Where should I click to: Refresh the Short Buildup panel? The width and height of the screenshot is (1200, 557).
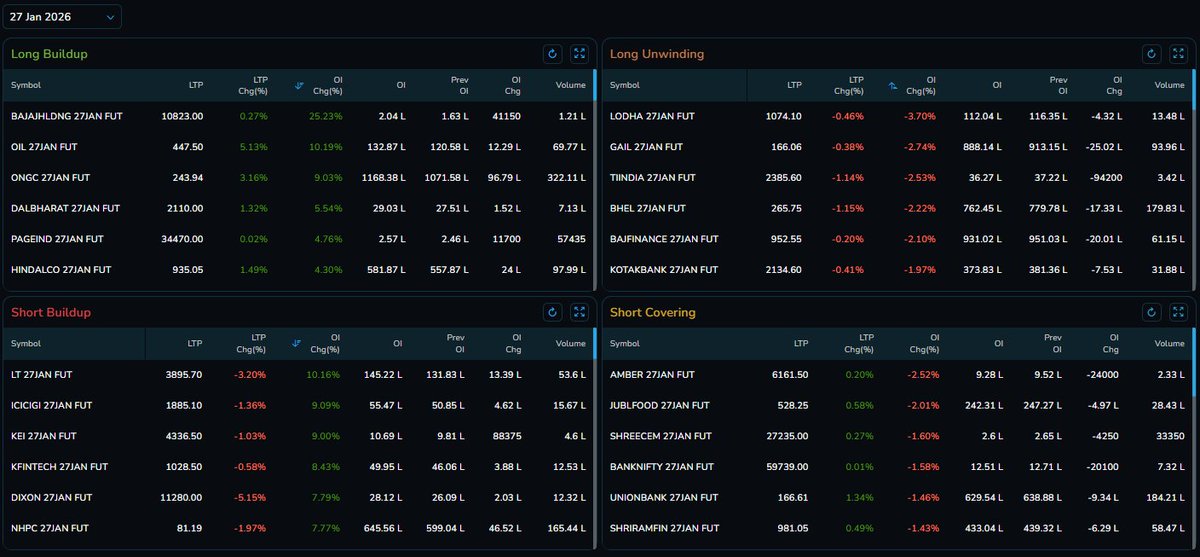click(552, 312)
